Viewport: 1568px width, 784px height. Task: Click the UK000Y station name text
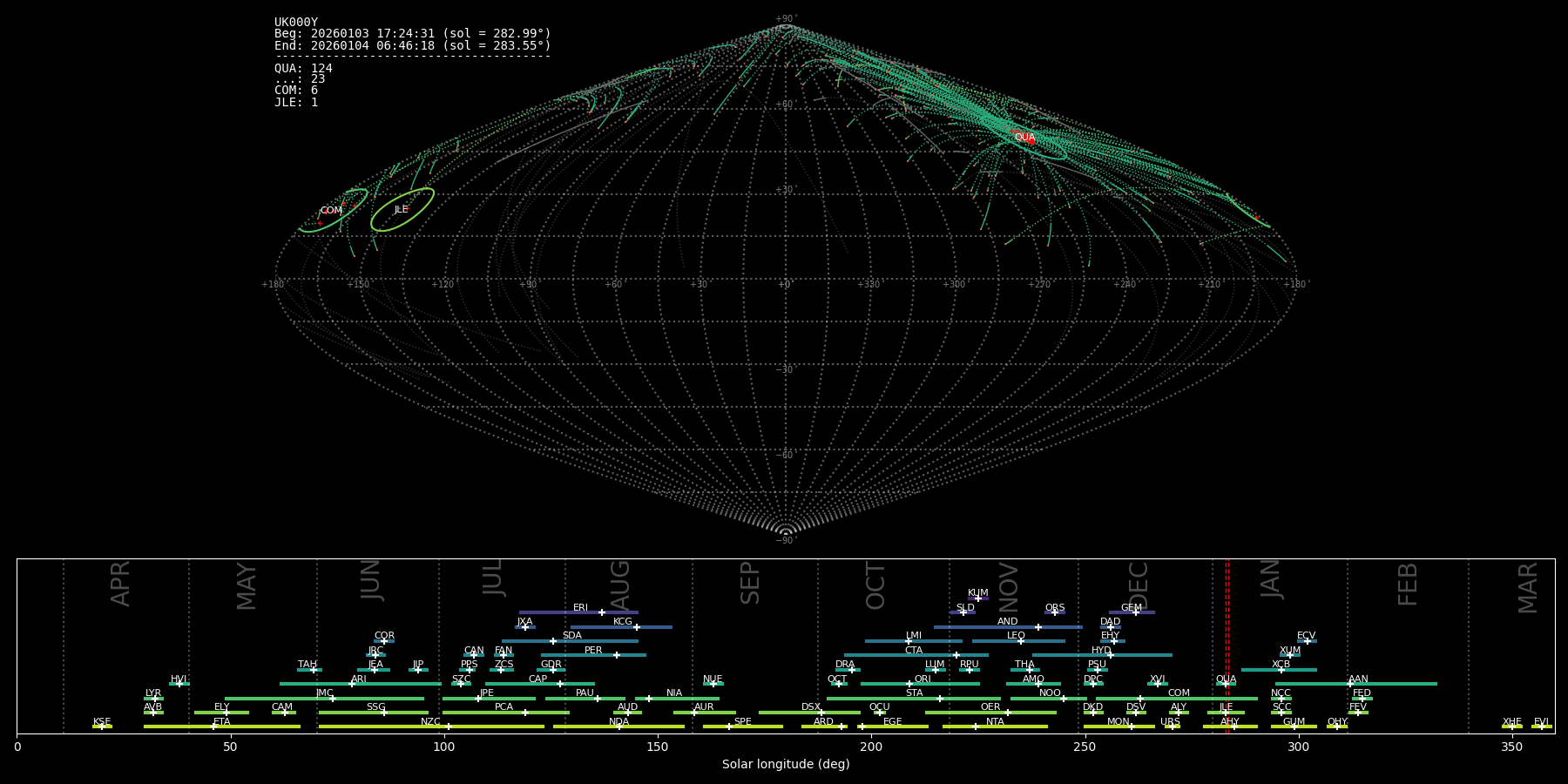click(296, 23)
